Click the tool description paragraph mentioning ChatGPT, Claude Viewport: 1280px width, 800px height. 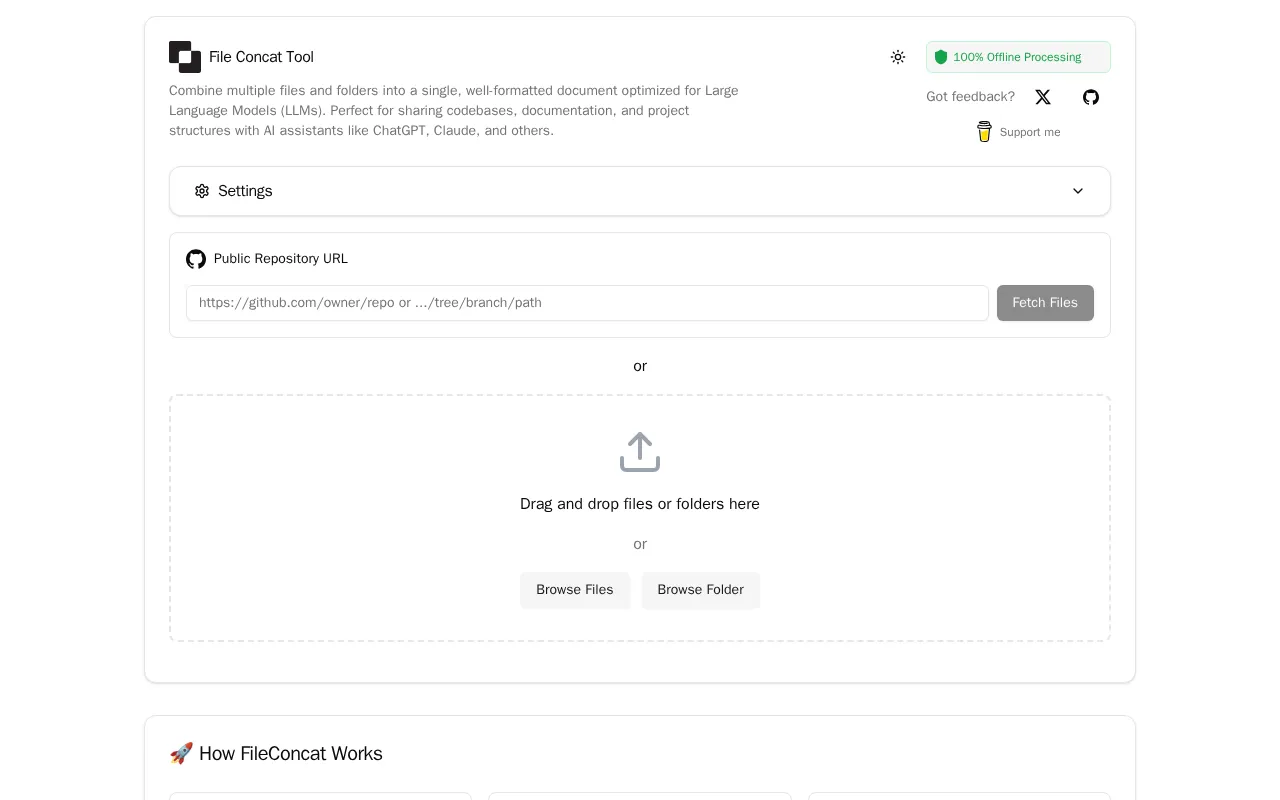tap(454, 111)
